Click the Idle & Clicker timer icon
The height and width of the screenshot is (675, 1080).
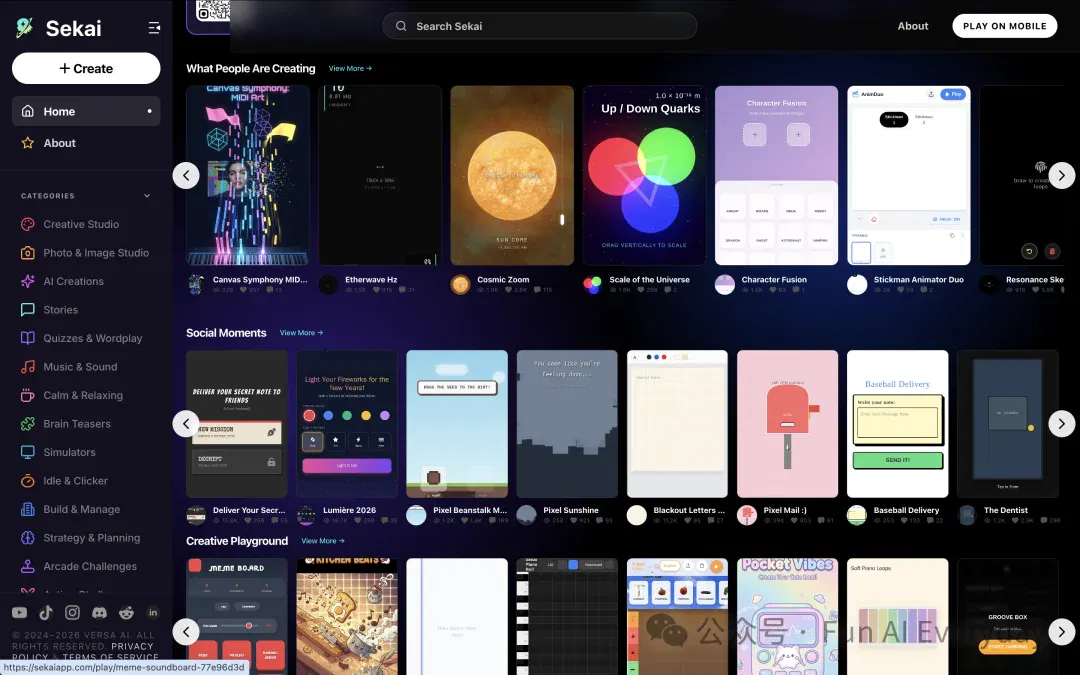tap(28, 481)
